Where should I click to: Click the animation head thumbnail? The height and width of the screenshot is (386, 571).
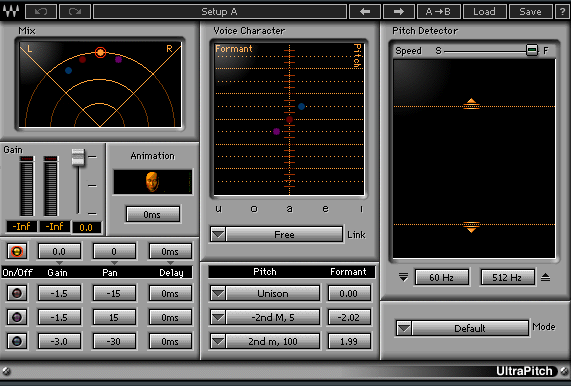(152, 182)
